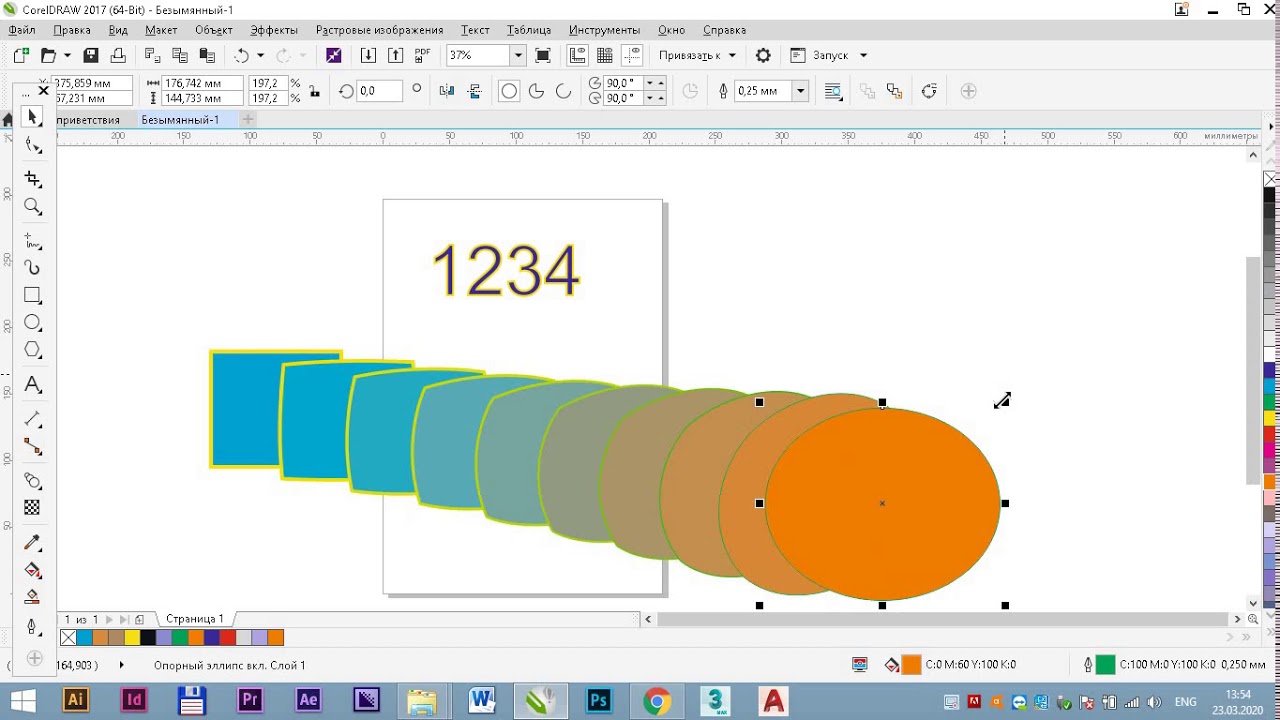Click Mirror vertically button
This screenshot has height=720, width=1280.
coord(474,91)
